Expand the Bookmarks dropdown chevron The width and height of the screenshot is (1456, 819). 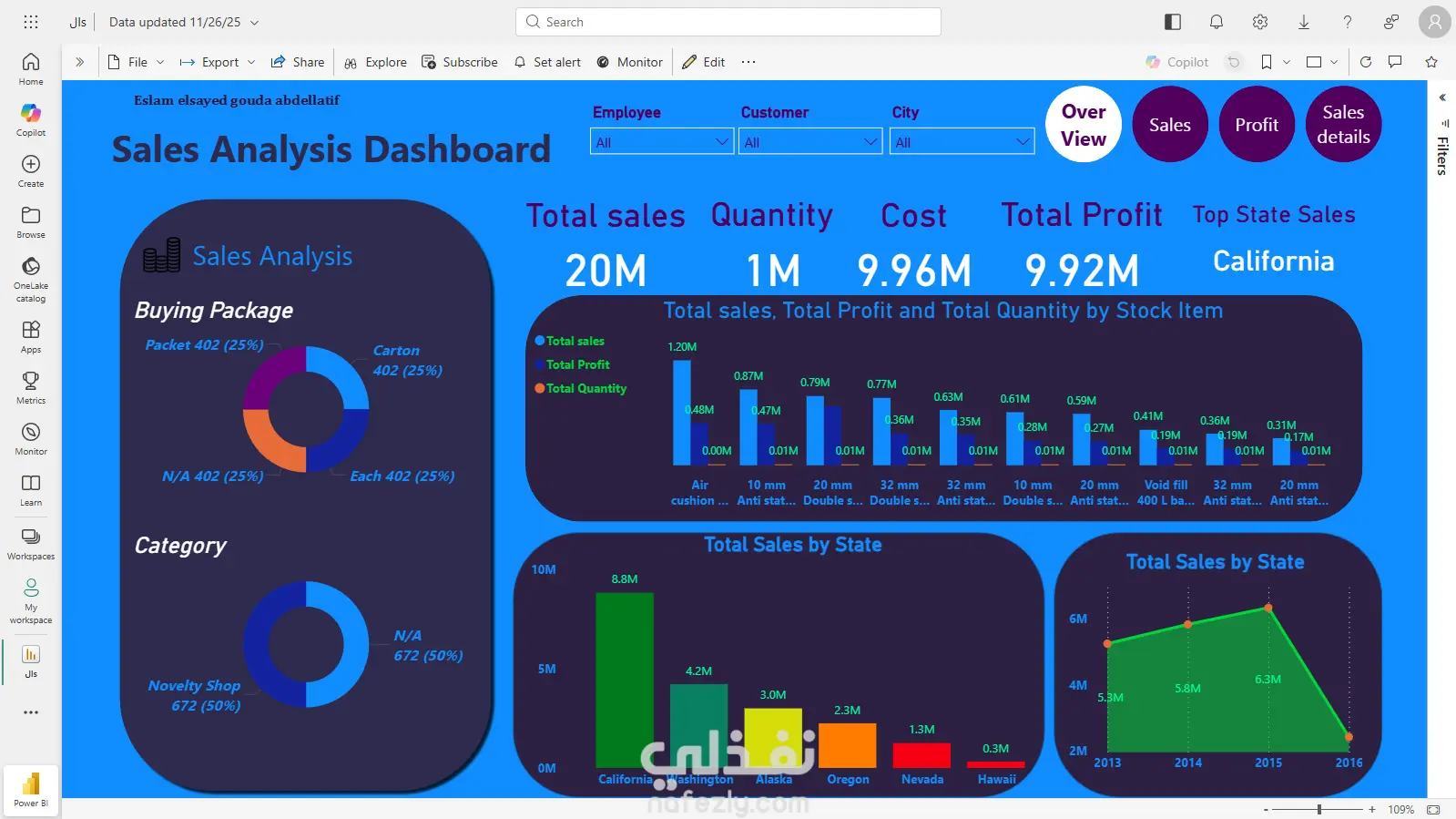(1287, 62)
